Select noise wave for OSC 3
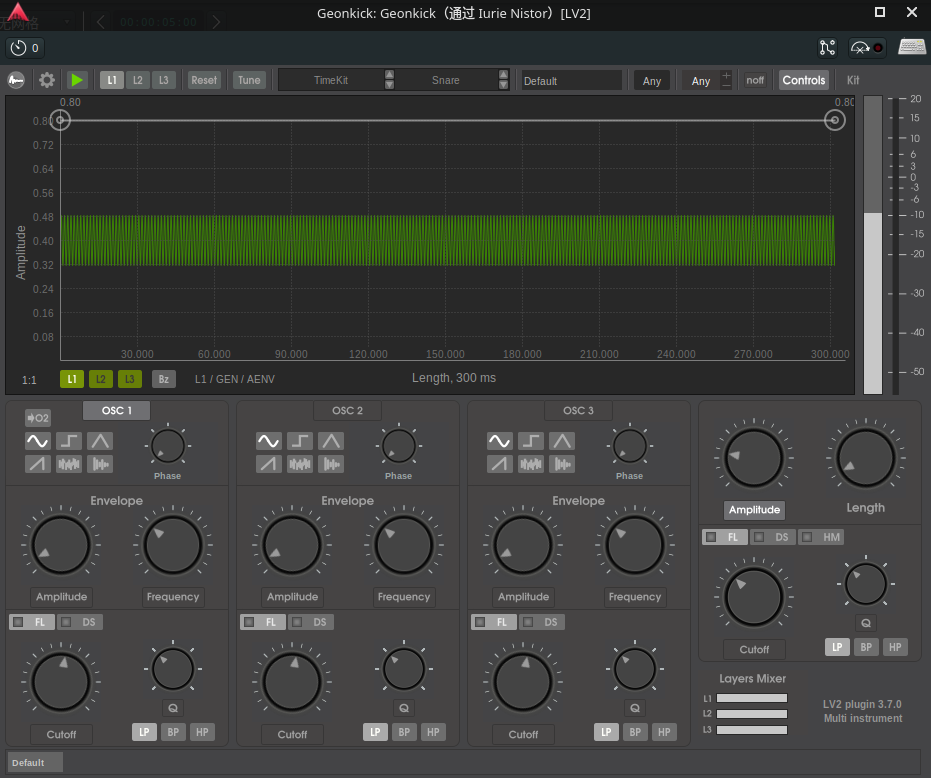The width and height of the screenshot is (931, 778). [531, 464]
